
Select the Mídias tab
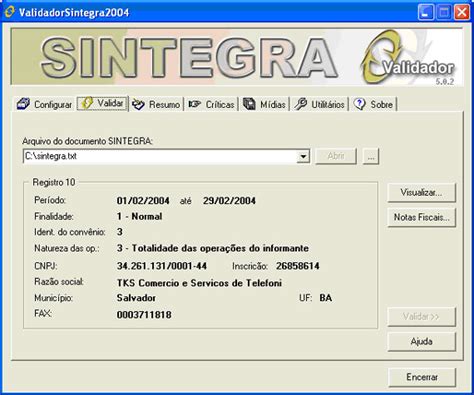[264, 104]
